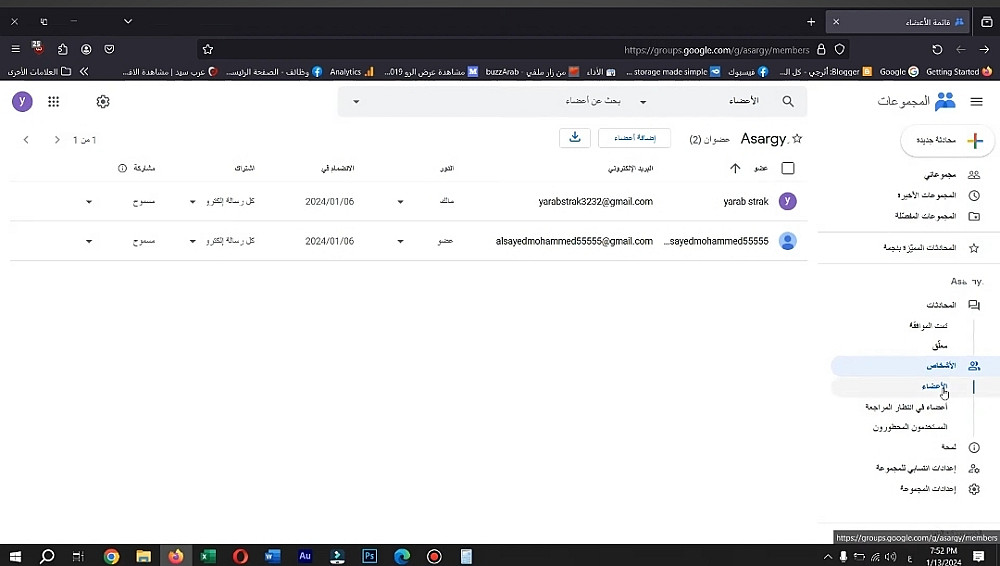
Task: Click yarabstrak3232@gmail.com email
Action: click(596, 202)
